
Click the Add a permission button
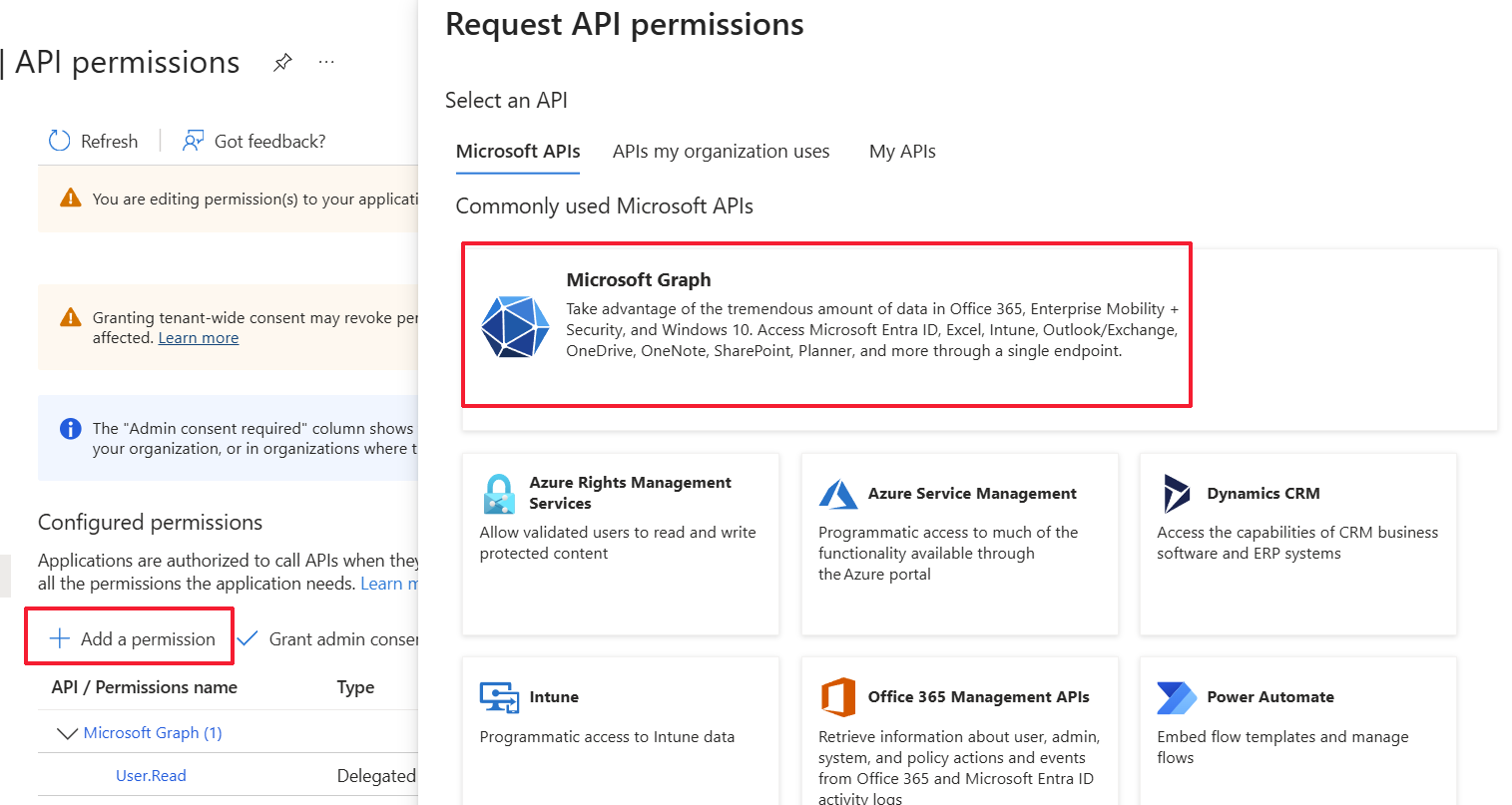point(132,638)
